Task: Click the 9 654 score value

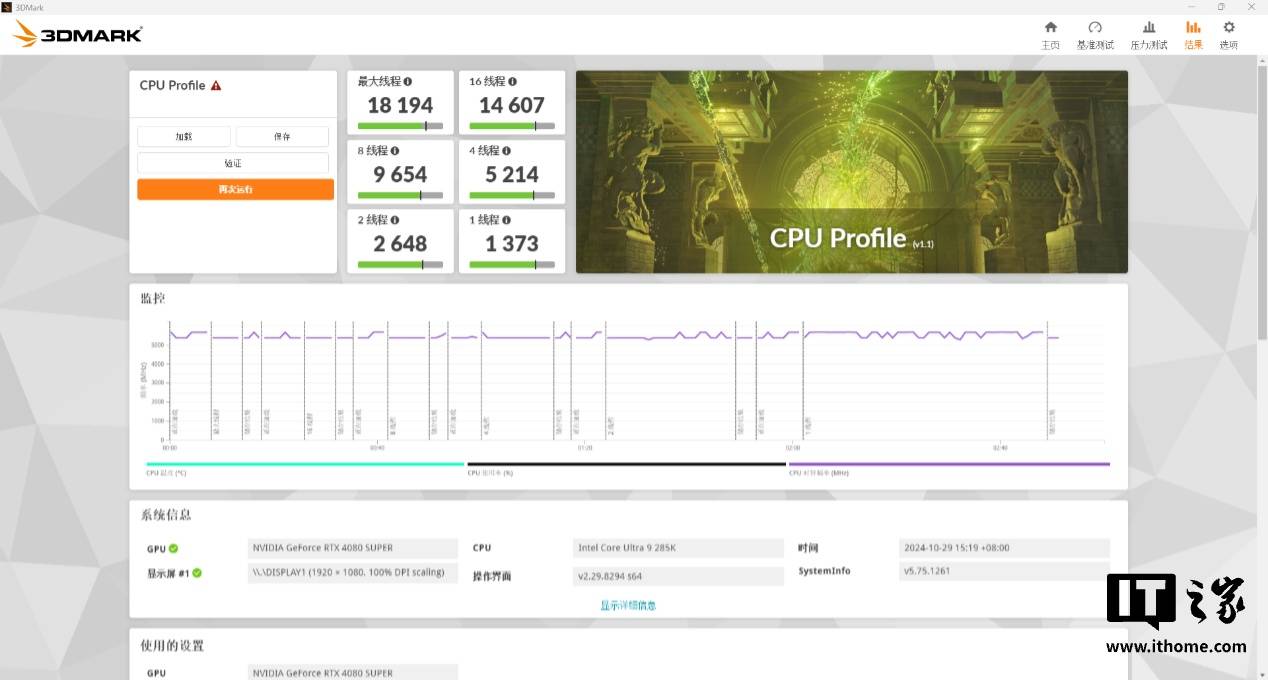Action: [x=400, y=174]
